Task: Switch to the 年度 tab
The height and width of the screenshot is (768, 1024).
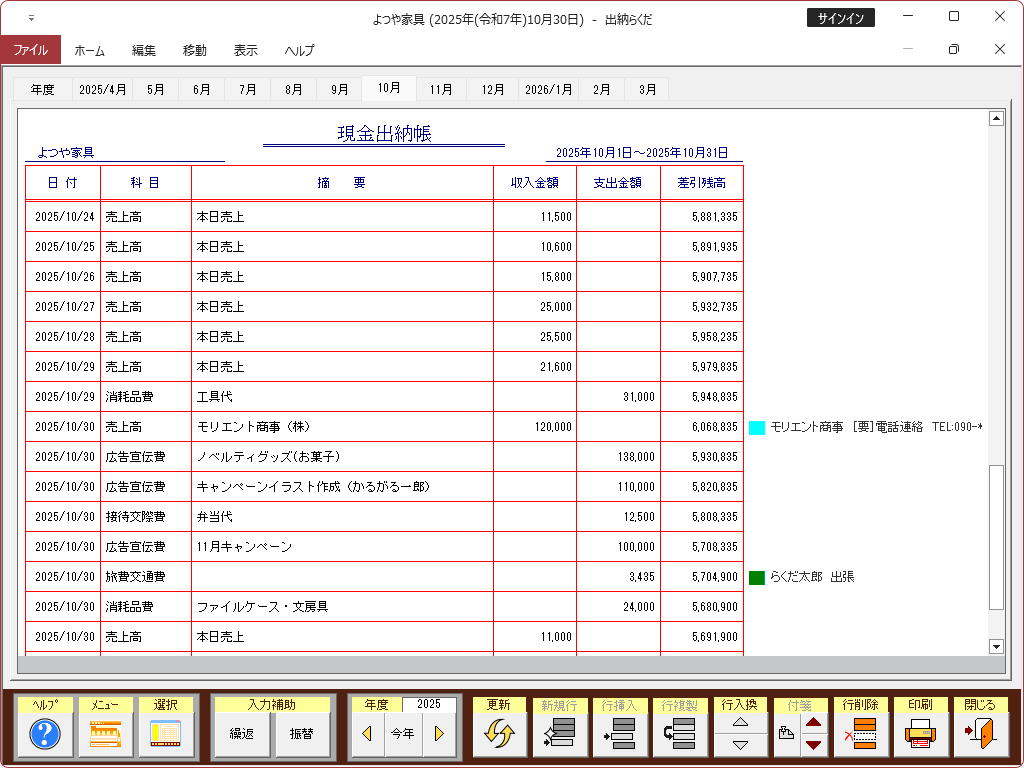Action: [x=42, y=89]
